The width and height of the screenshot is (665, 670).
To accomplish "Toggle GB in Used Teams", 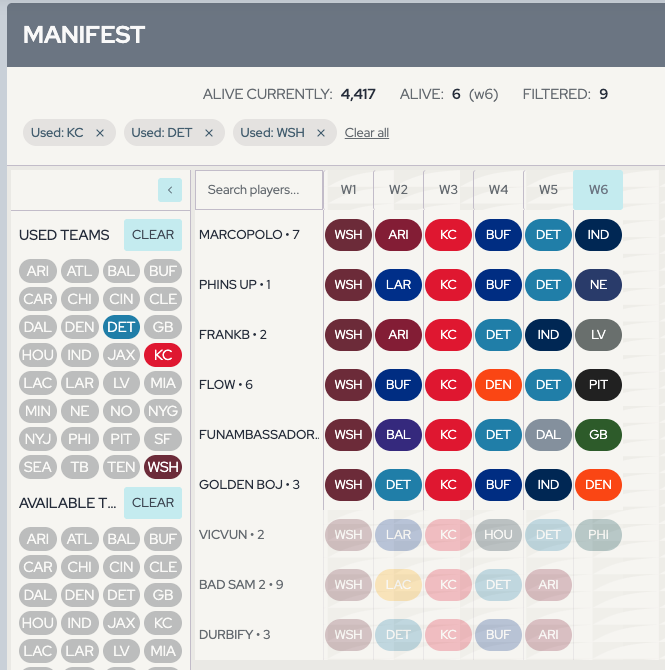I will (x=163, y=327).
